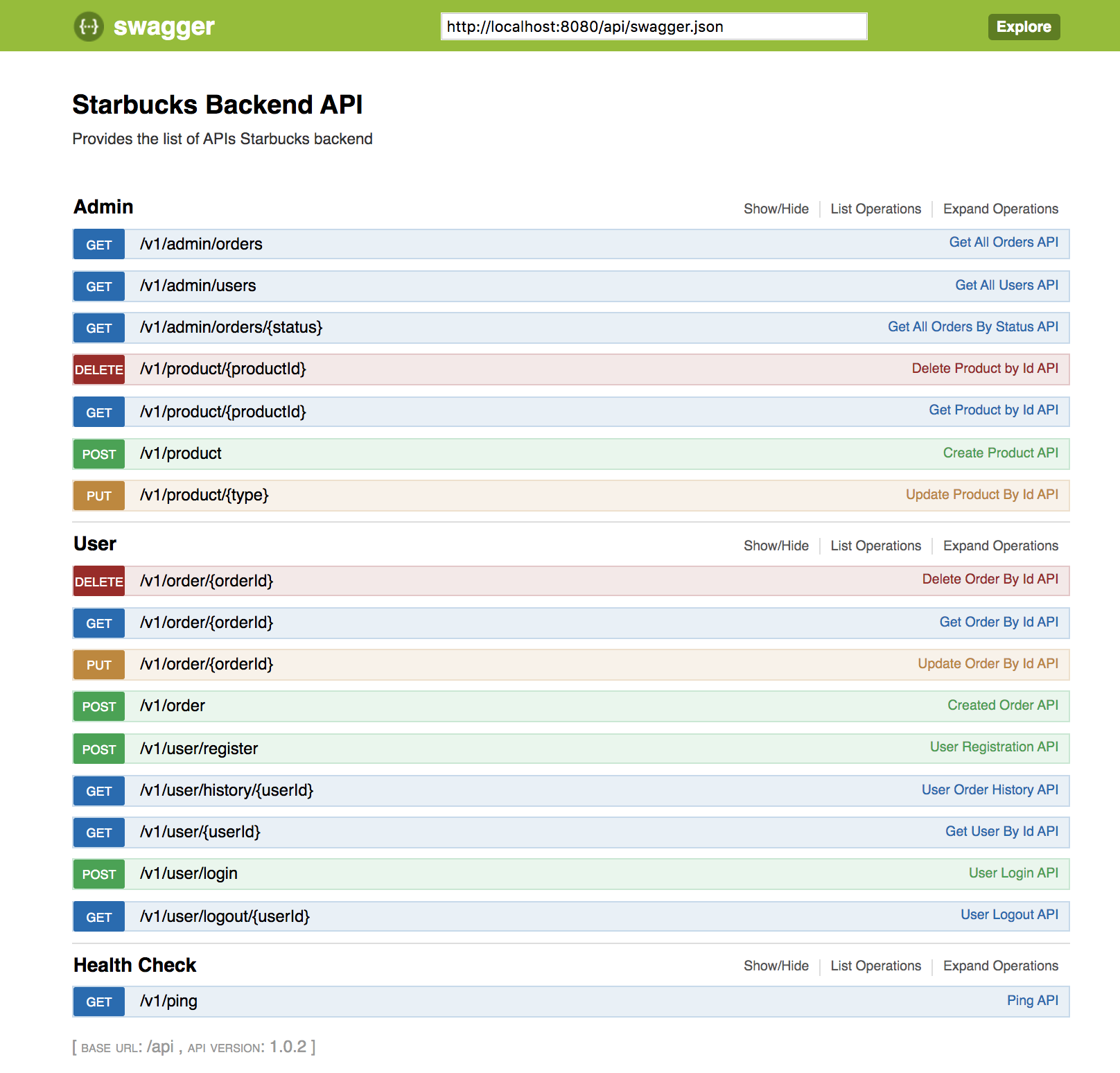This screenshot has width=1120, height=1073.
Task: Click DELETE badge for /v1/product/{productId}
Action: point(99,369)
